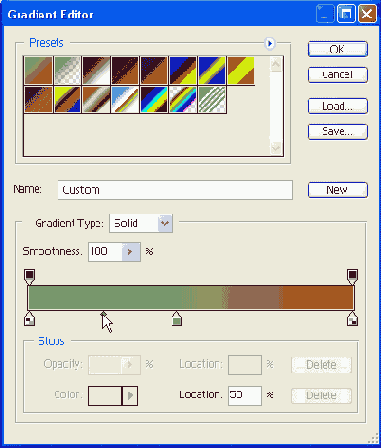The height and width of the screenshot is (448, 381).
Task: Click the New gradient button
Action: click(x=338, y=190)
